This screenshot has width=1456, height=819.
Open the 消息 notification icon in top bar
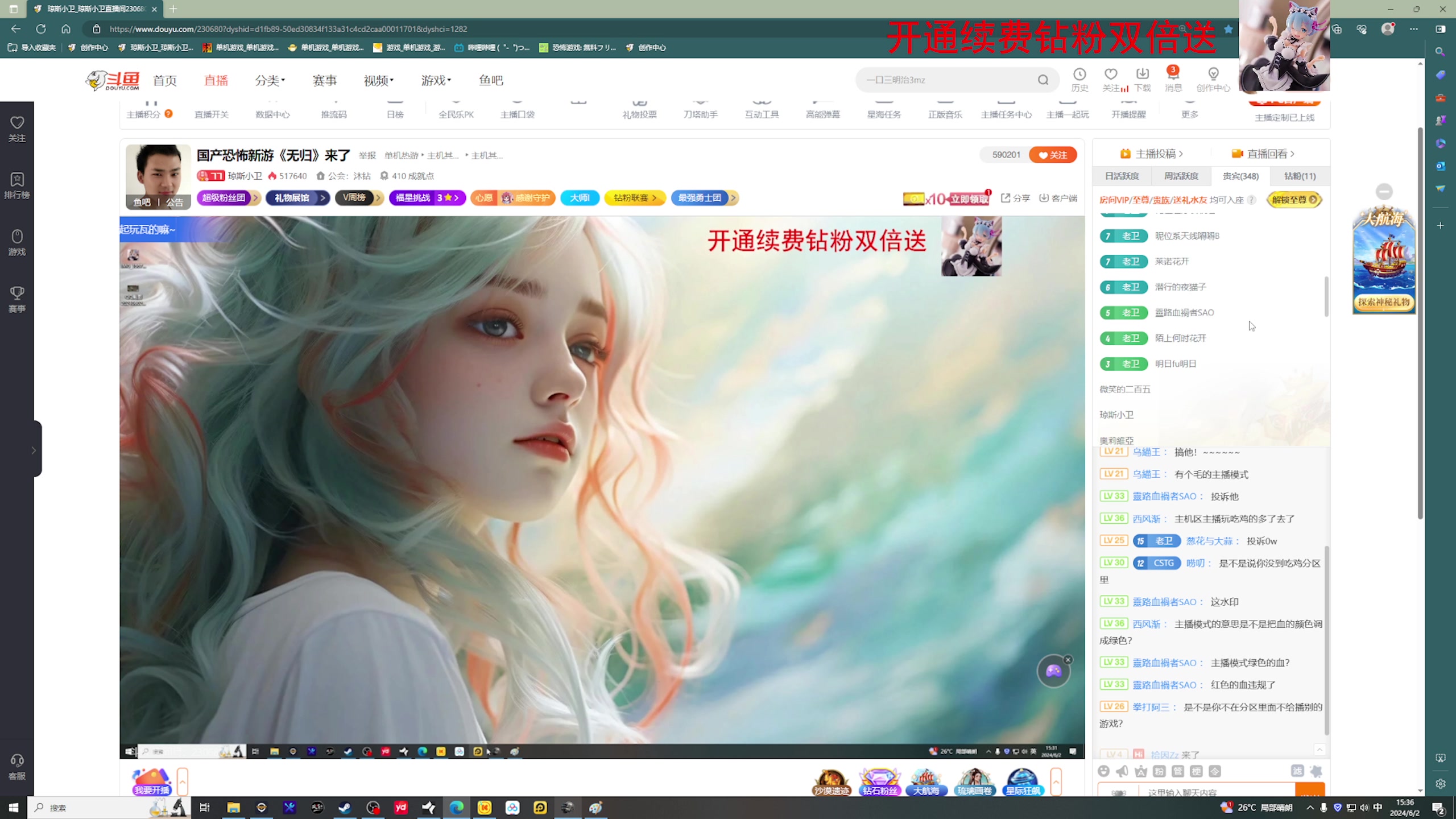coord(1173,80)
